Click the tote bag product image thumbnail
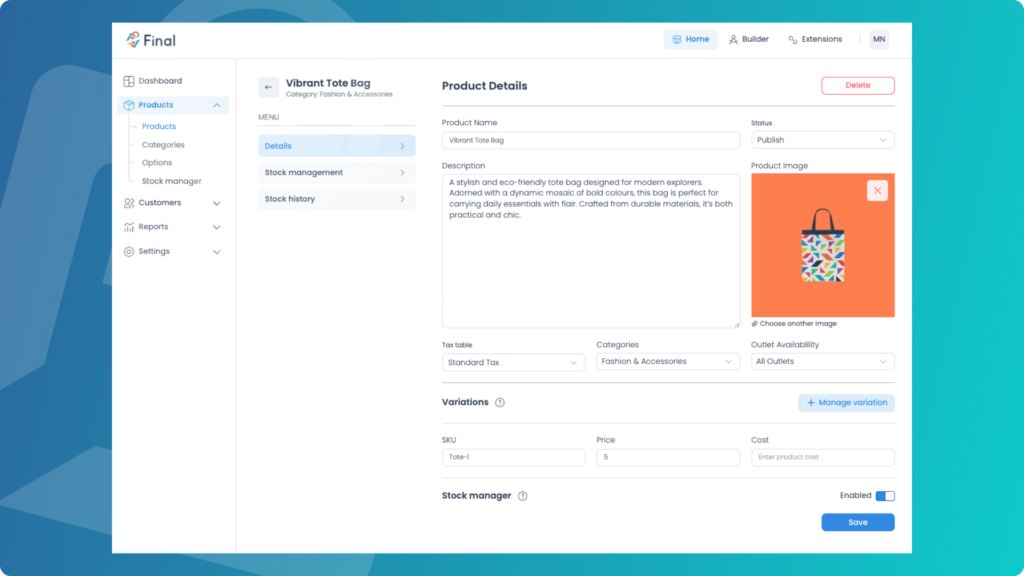 pos(823,246)
